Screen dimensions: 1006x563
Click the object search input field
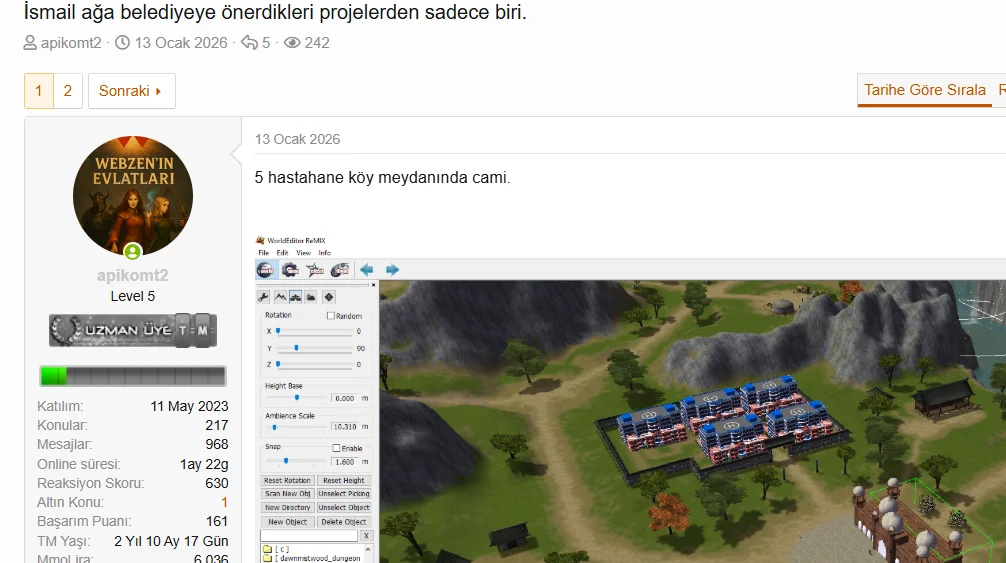coord(309,535)
